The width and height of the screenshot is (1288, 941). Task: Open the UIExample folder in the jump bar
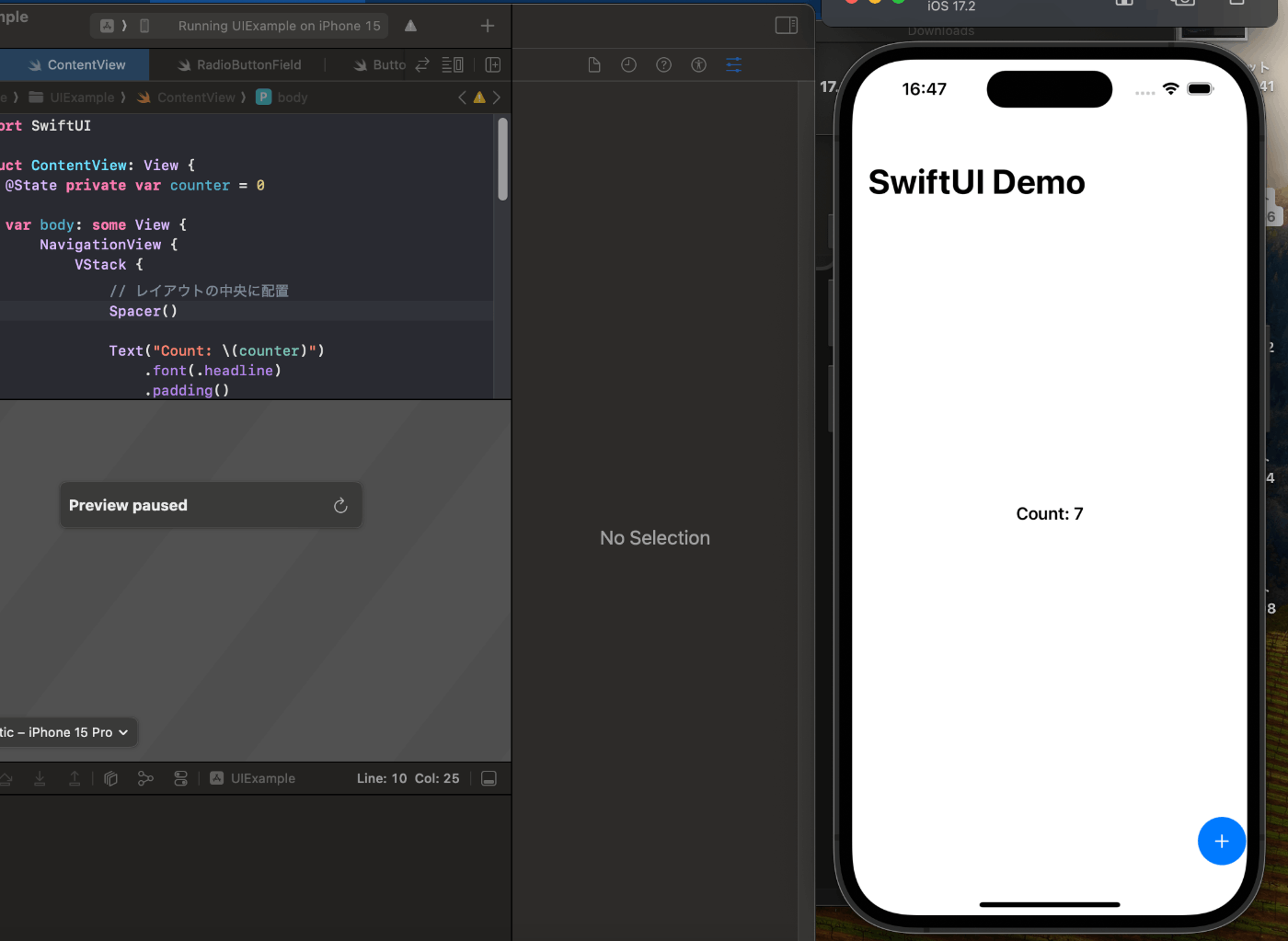point(72,98)
